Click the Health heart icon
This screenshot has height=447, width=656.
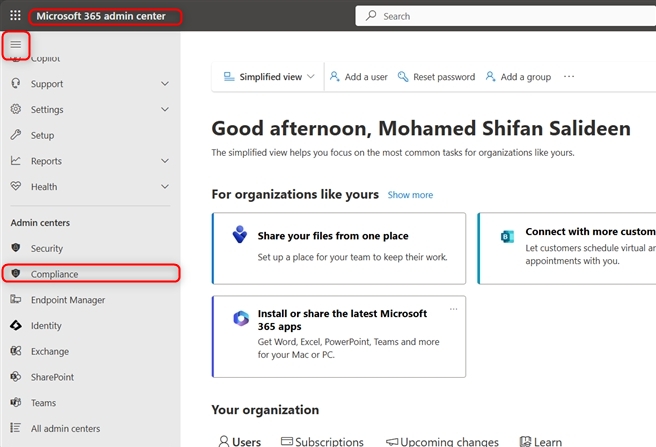15,186
